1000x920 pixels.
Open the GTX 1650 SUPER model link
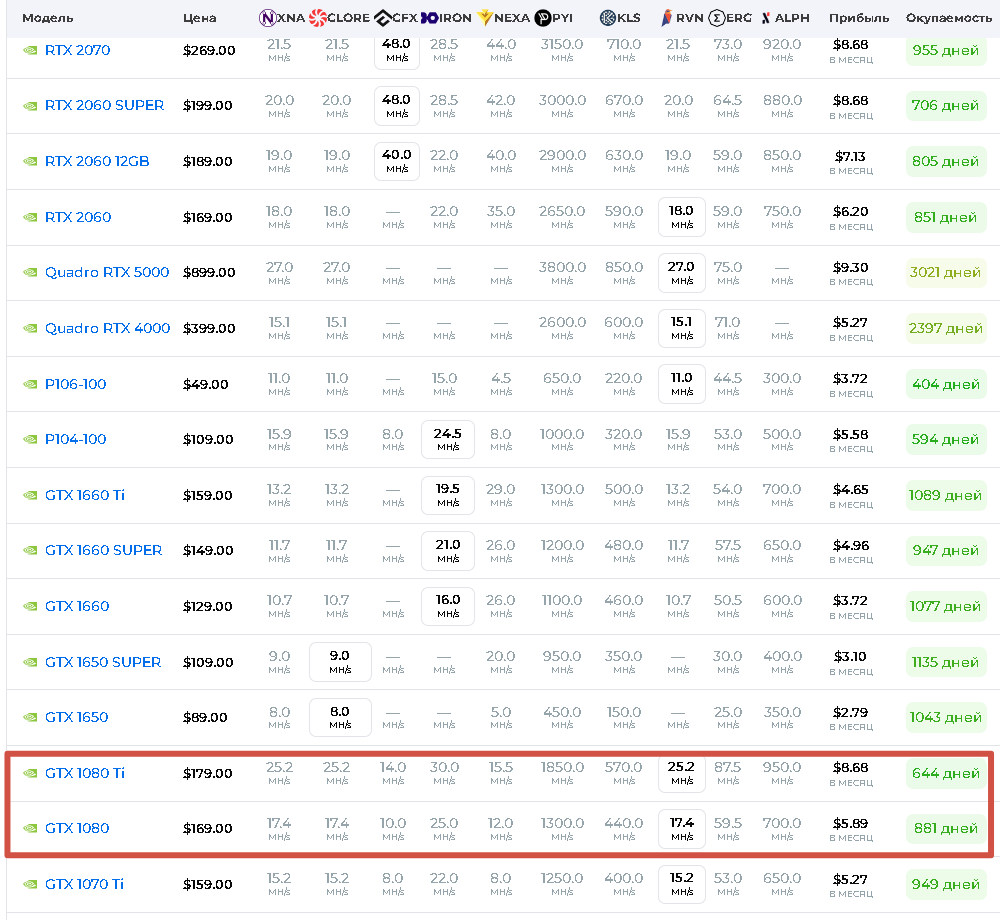[103, 662]
